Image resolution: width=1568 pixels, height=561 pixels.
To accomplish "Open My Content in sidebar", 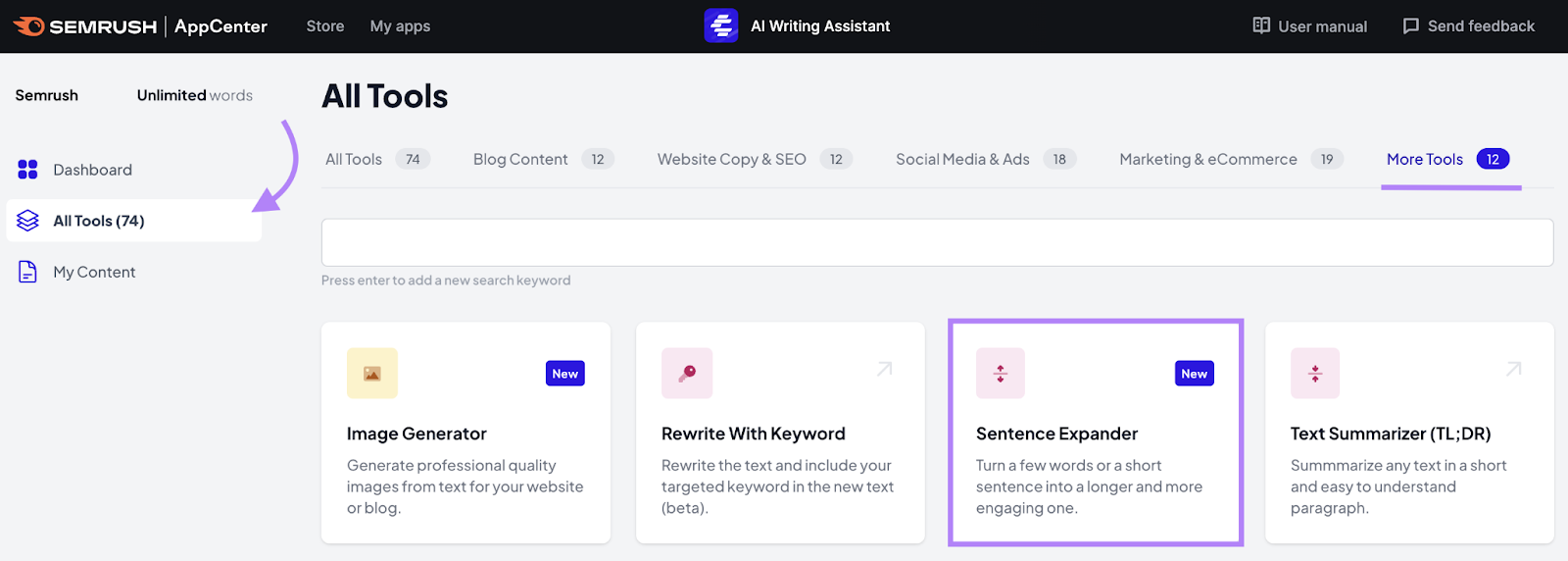I will 94,272.
